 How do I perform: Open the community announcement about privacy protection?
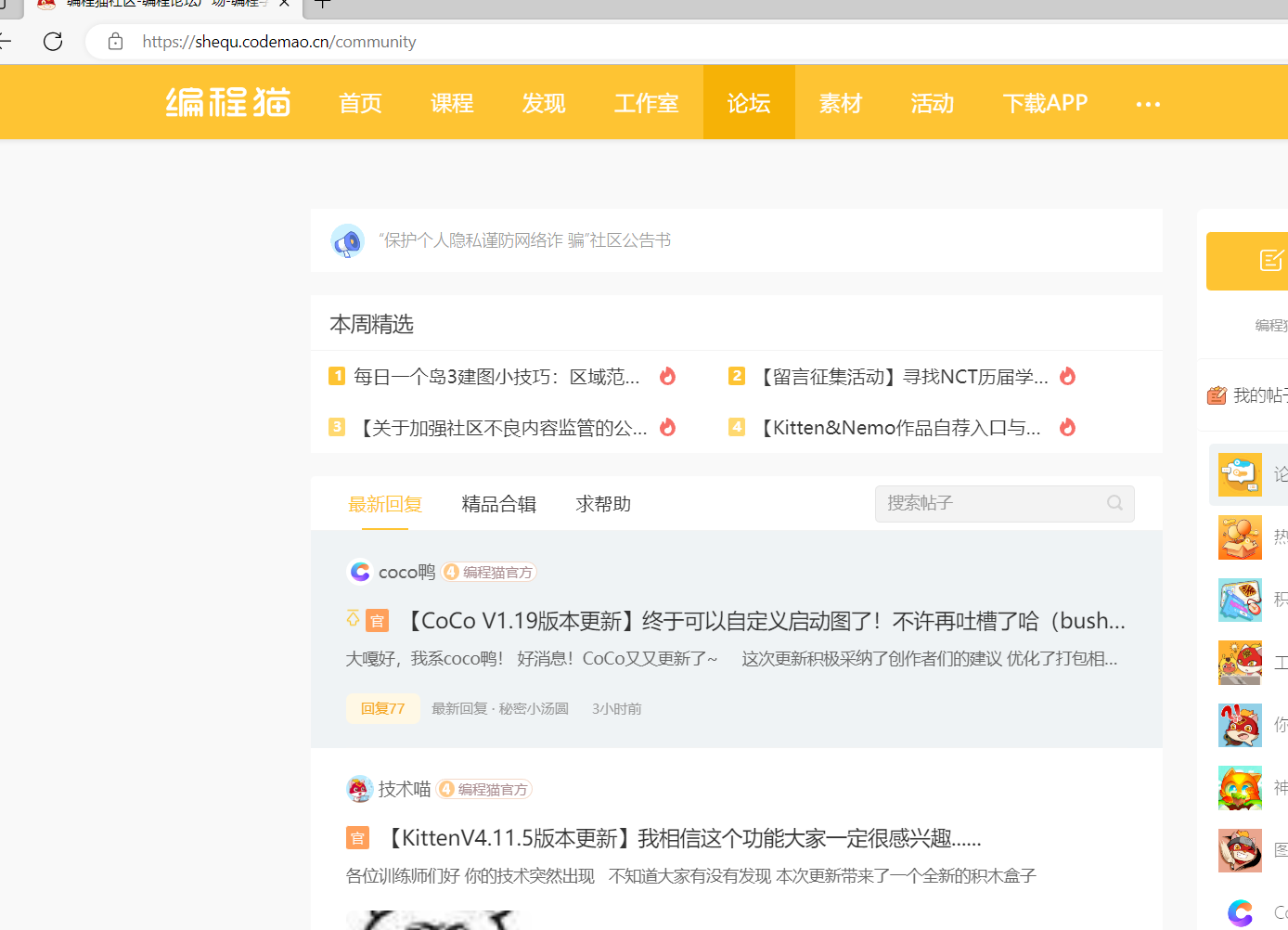coord(524,240)
